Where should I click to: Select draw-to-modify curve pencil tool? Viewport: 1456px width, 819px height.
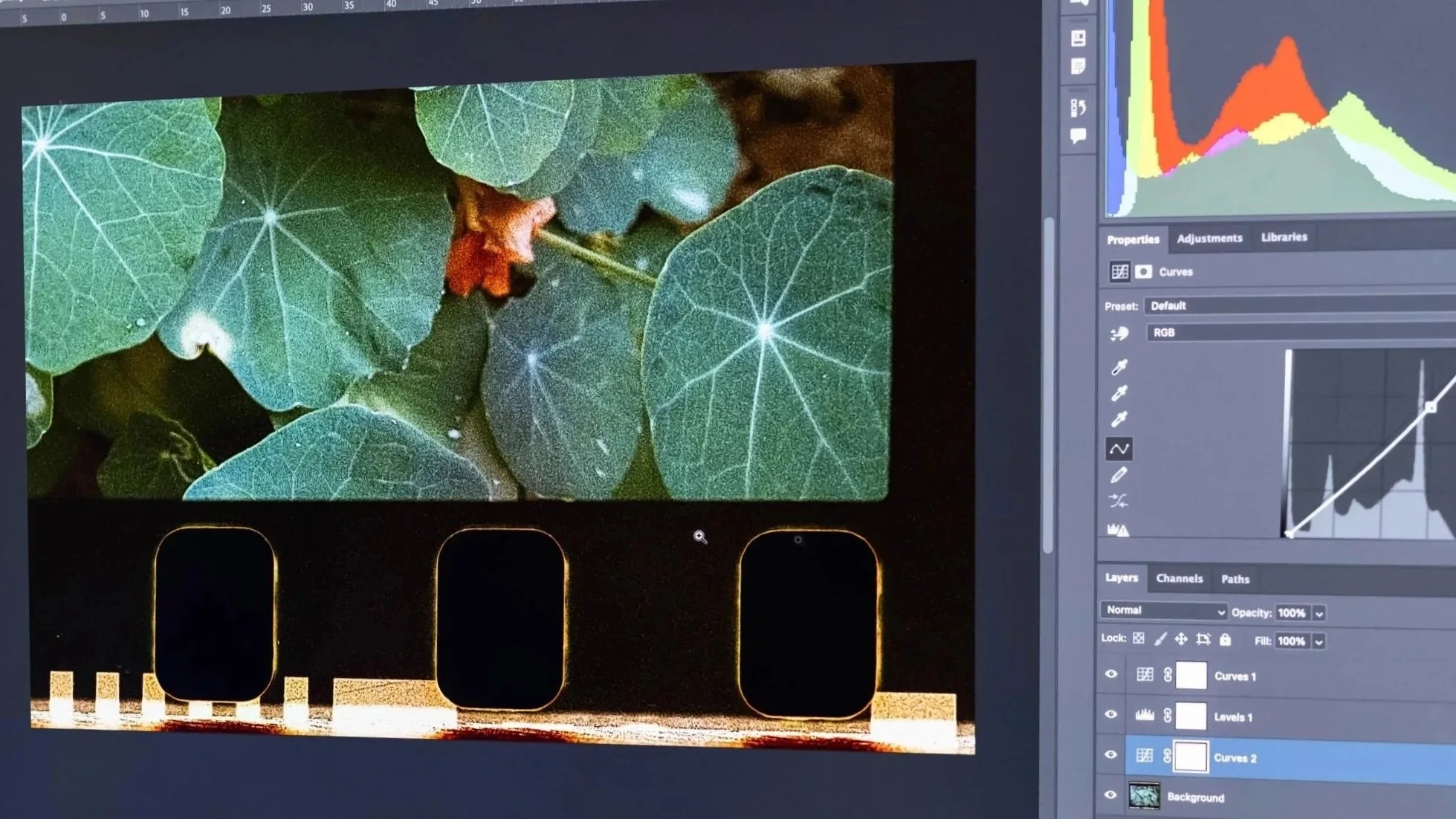point(1119,475)
